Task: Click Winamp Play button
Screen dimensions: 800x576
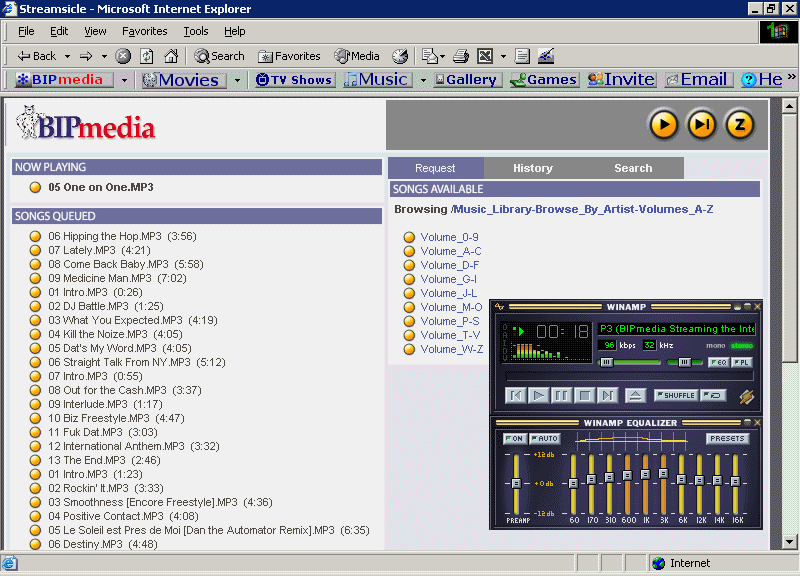Action: [x=538, y=395]
